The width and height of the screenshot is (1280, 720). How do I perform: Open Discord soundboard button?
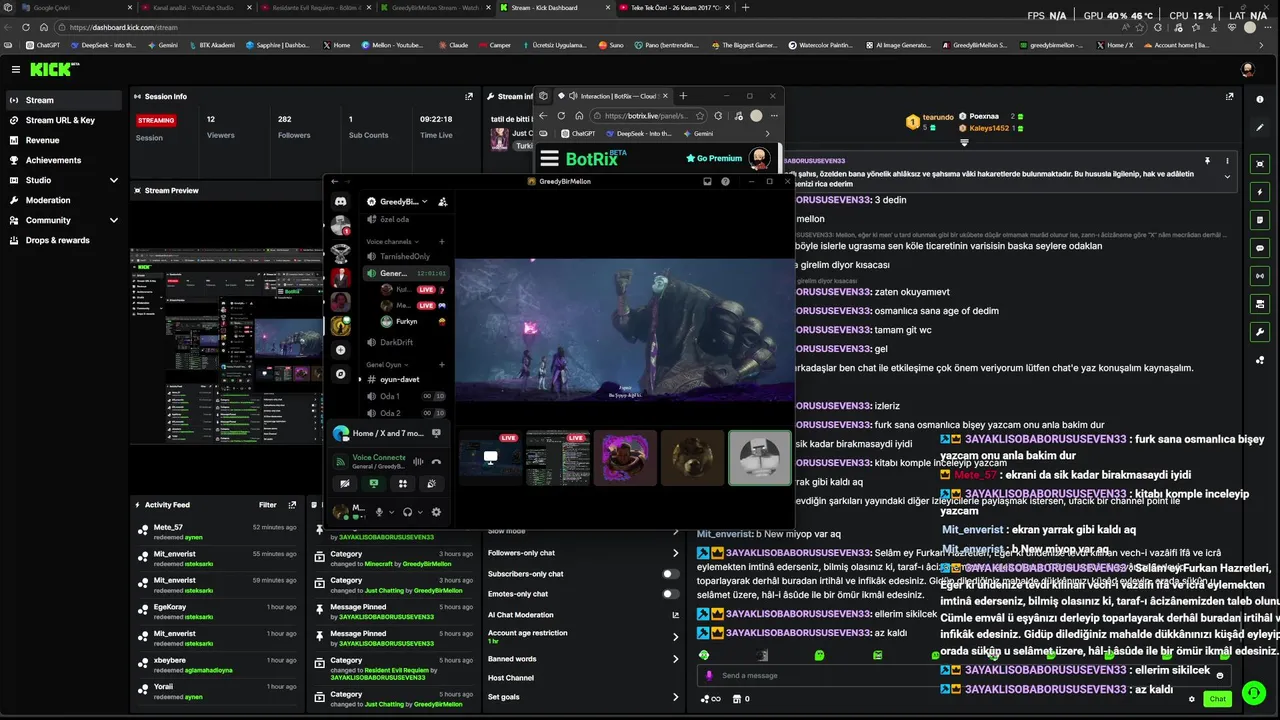pos(432,484)
